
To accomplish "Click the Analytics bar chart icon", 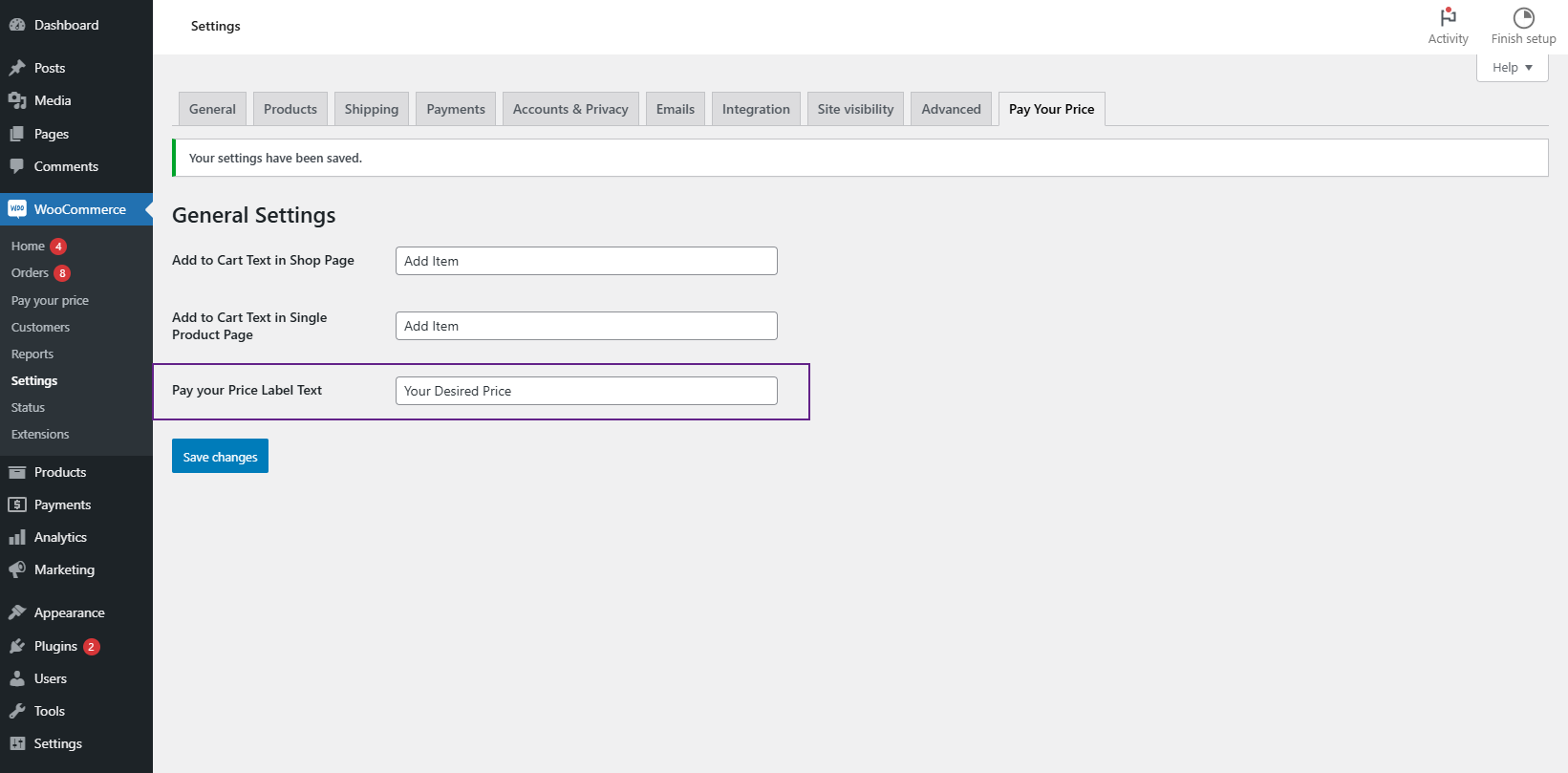I will point(17,537).
